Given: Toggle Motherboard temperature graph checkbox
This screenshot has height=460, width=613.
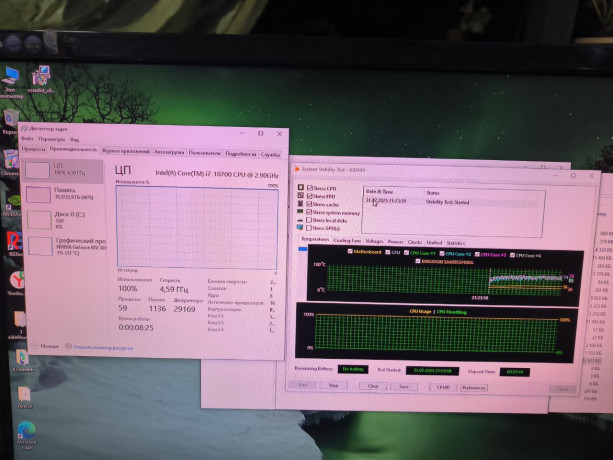Looking at the screenshot, I should point(350,252).
